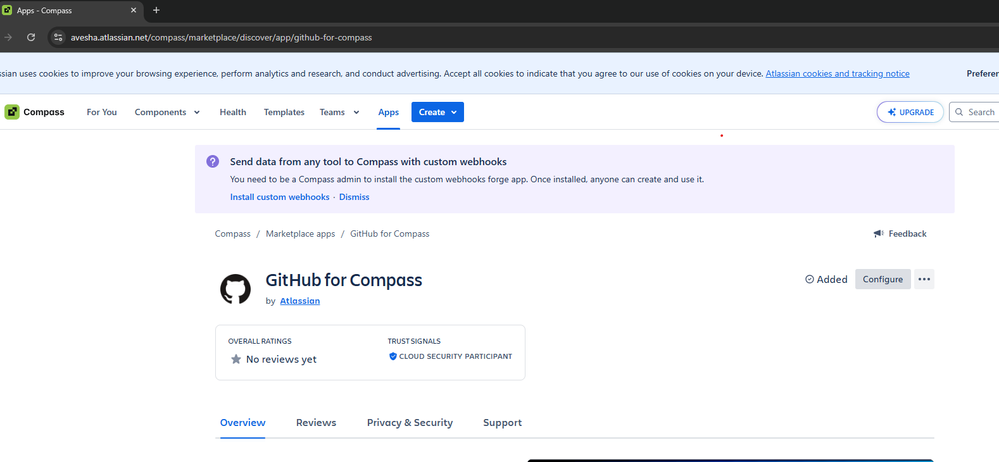Open the Create dropdown button
Screen dimensions: 999x462
[438, 112]
